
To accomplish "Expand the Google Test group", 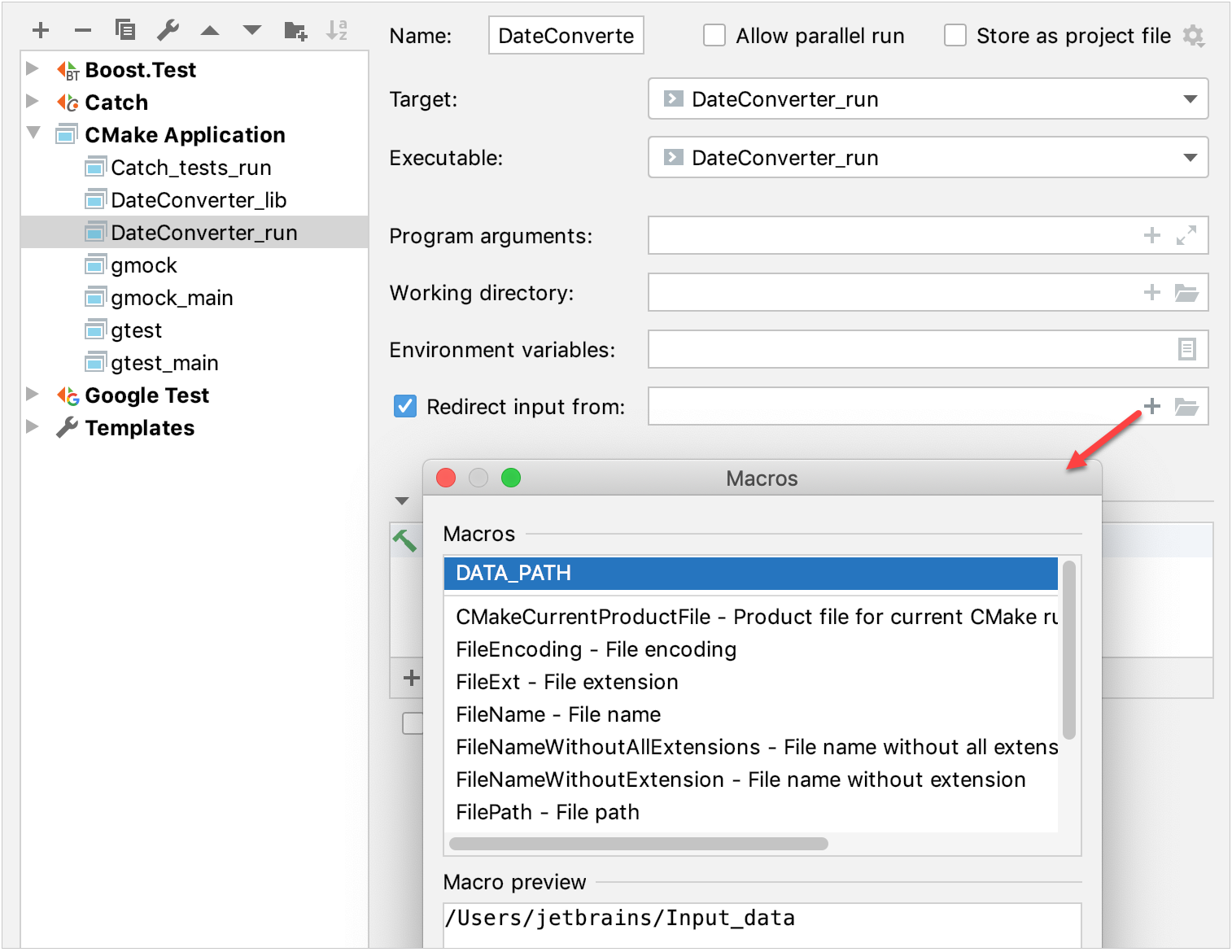I will 33,395.
